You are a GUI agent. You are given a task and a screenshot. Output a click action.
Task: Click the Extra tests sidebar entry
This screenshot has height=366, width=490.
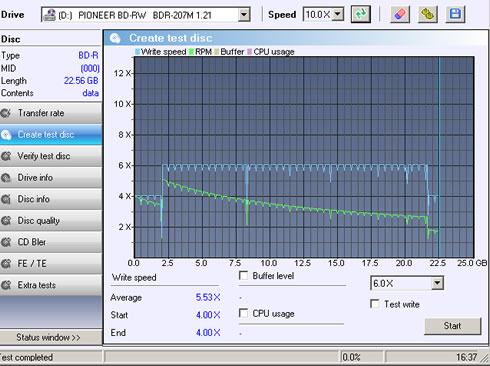(51, 285)
